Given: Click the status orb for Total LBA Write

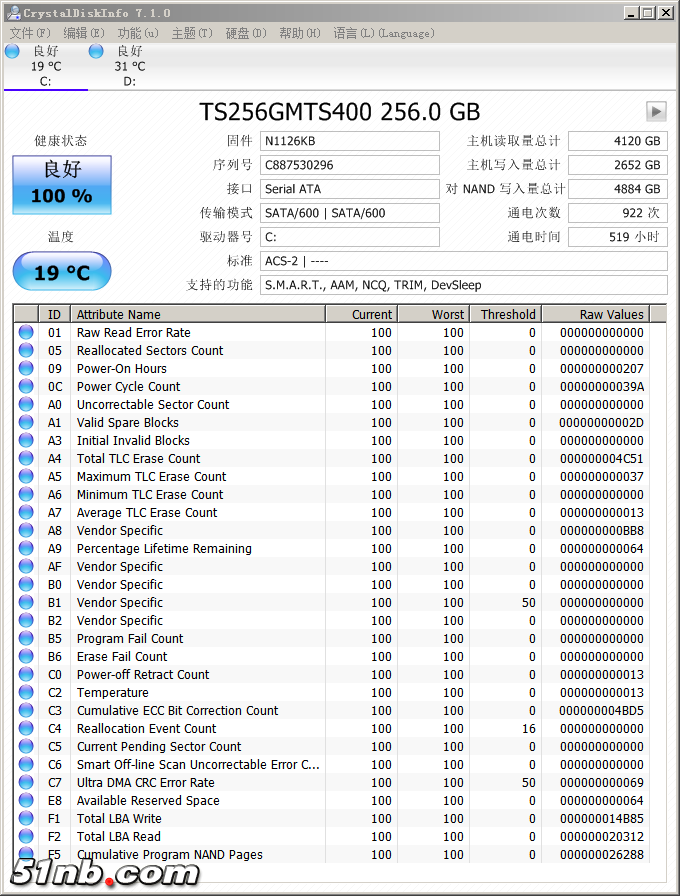Looking at the screenshot, I should 26,818.
